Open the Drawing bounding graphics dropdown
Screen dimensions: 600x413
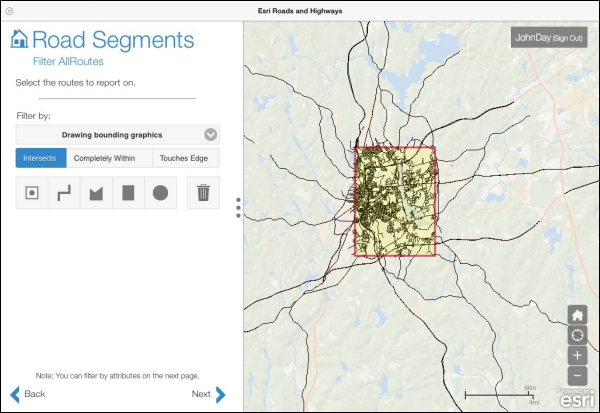[110, 134]
